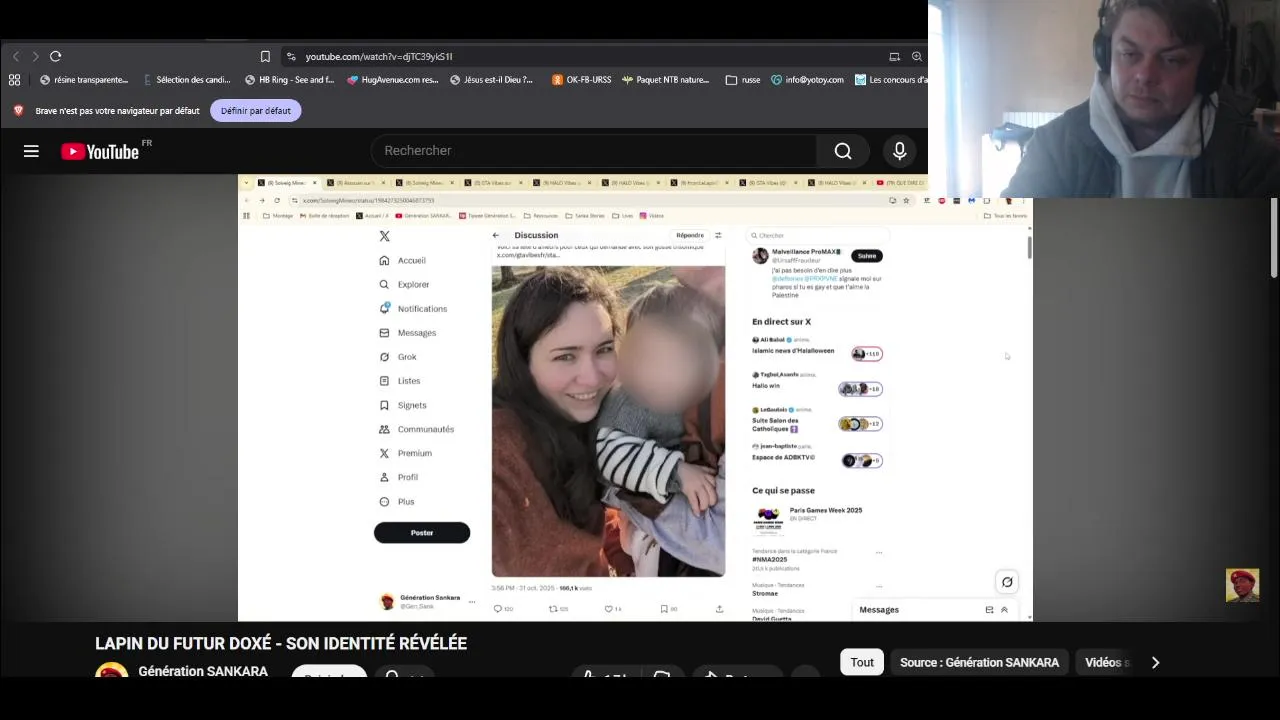The width and height of the screenshot is (1280, 720).
Task: Open the 'info@yotoy.com' bookmark
Action: (807, 80)
